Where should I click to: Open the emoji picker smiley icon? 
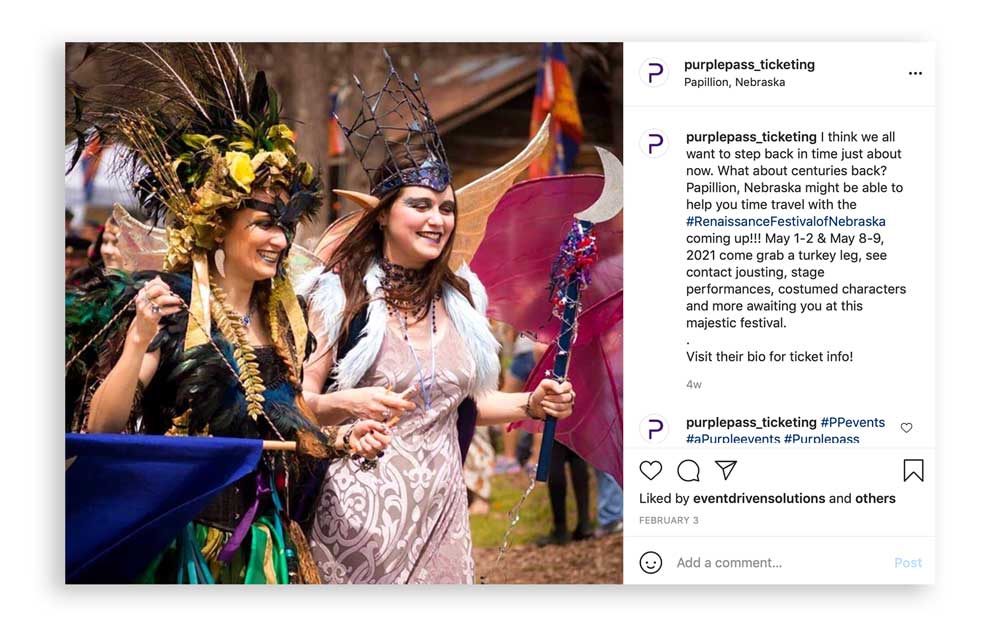(651, 562)
